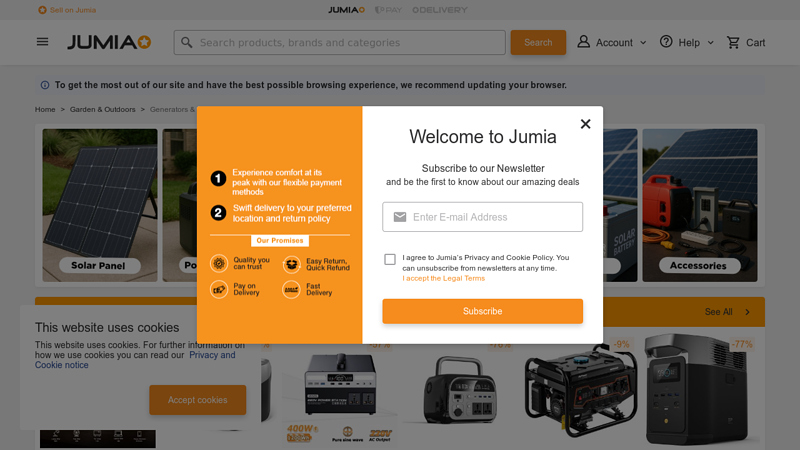The image size is (800, 450).
Task: Click the Accessories label
Action: coord(698,265)
